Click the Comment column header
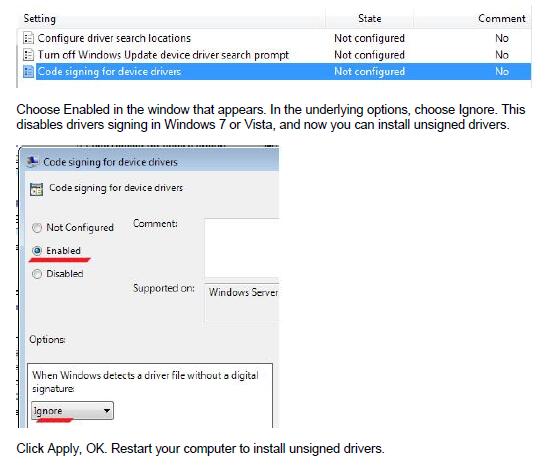This screenshot has height=476, width=559. (x=502, y=18)
